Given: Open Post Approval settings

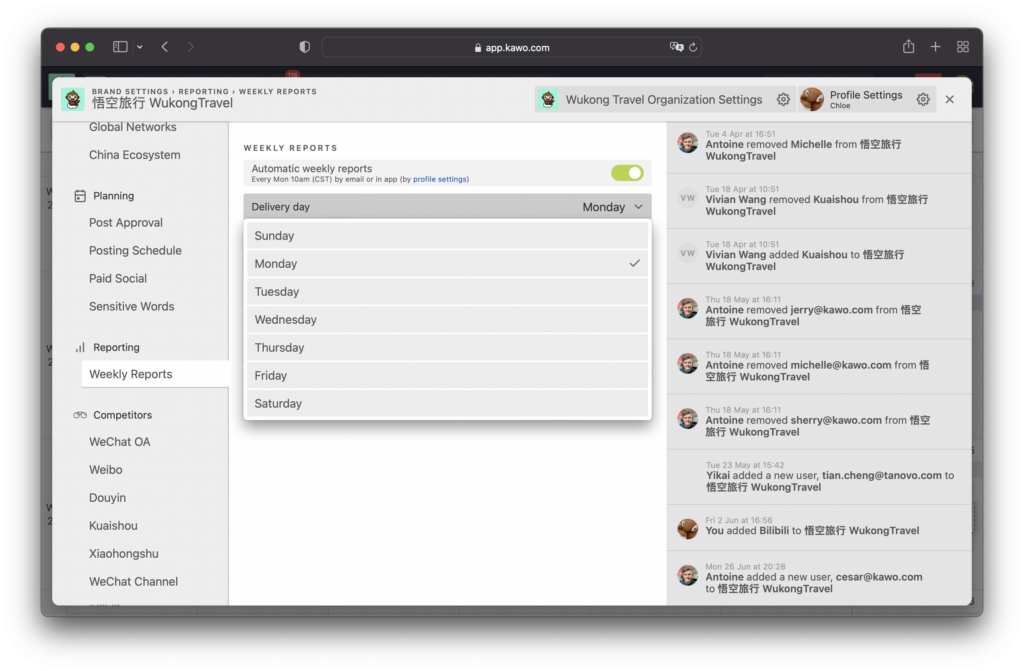Looking at the screenshot, I should coord(125,223).
